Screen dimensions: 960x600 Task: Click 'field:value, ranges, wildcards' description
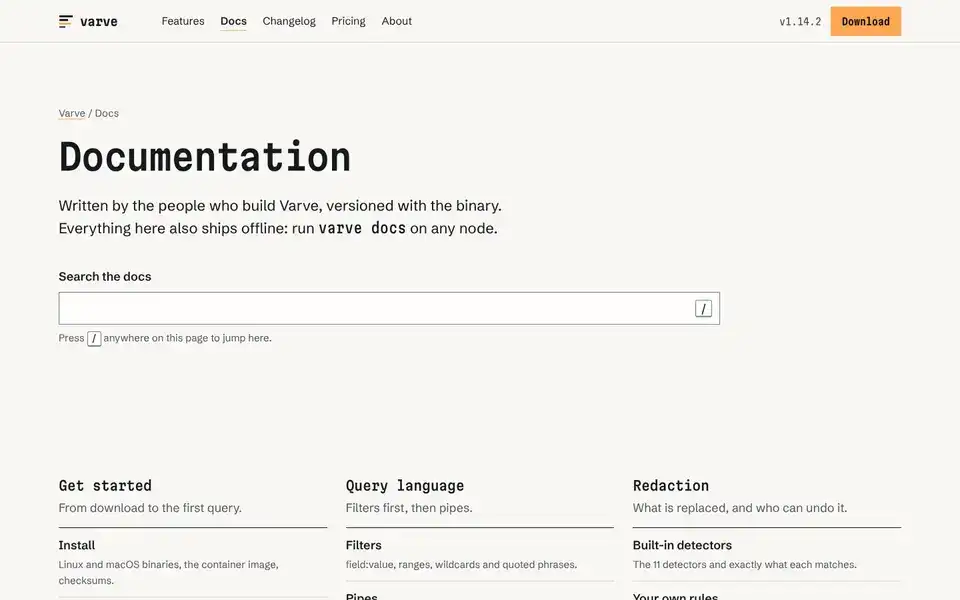(x=461, y=564)
